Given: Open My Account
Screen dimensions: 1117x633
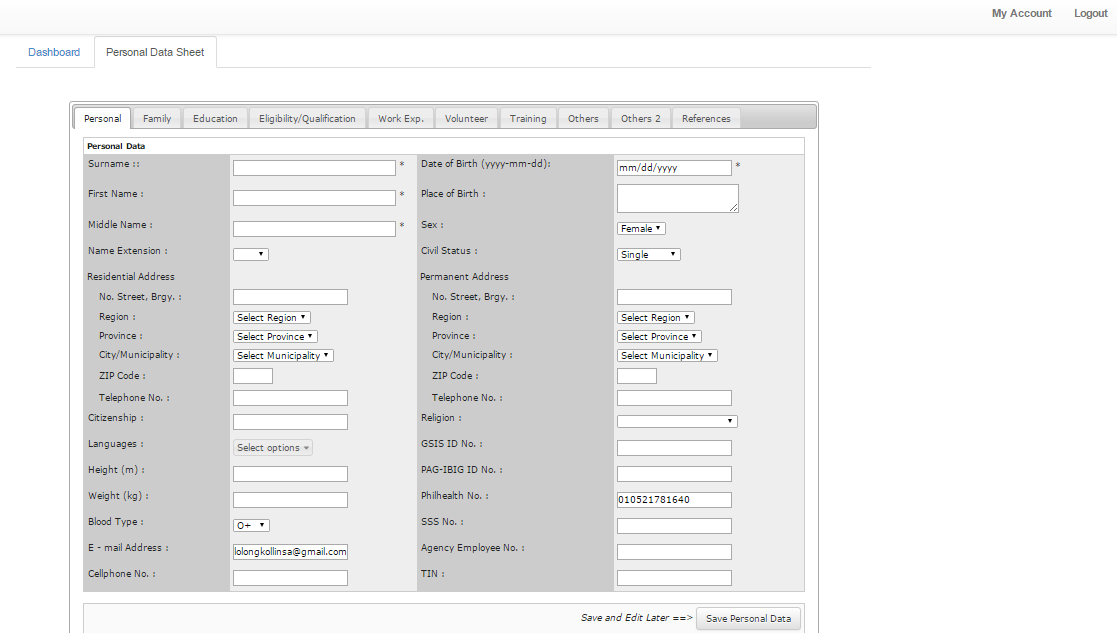Looking at the screenshot, I should [x=1021, y=13].
